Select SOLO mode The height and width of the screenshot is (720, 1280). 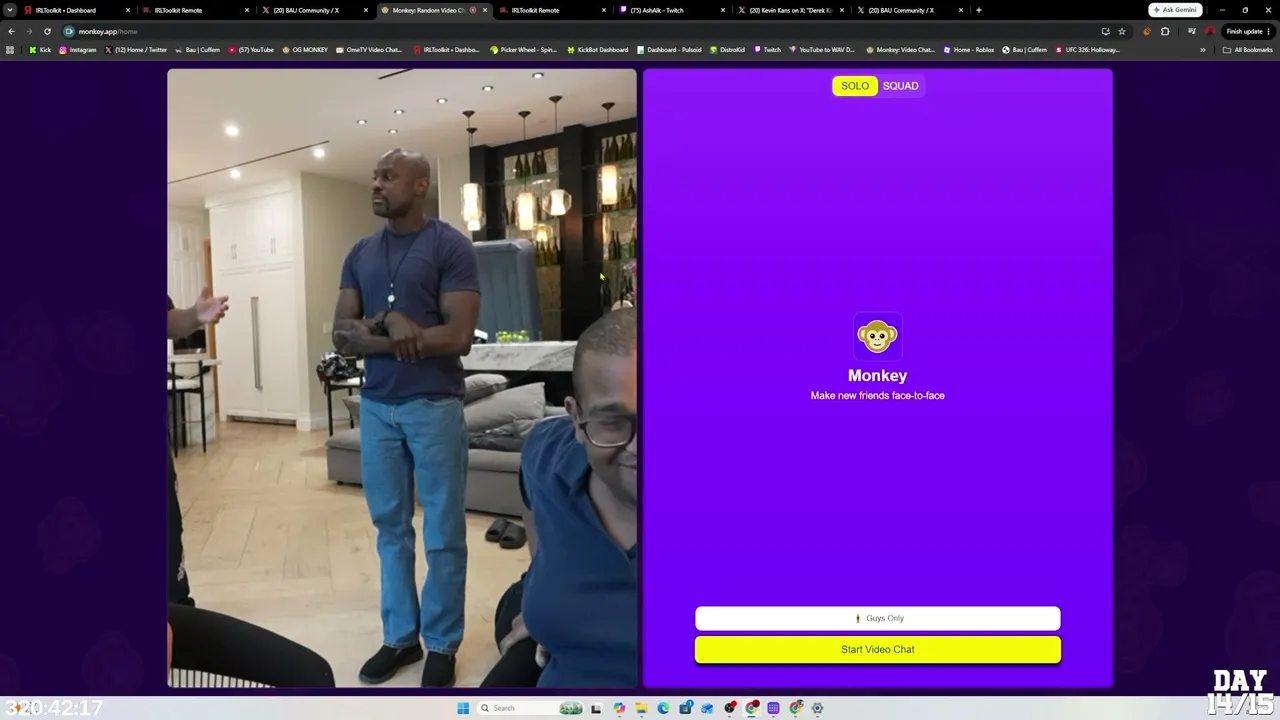(x=855, y=86)
